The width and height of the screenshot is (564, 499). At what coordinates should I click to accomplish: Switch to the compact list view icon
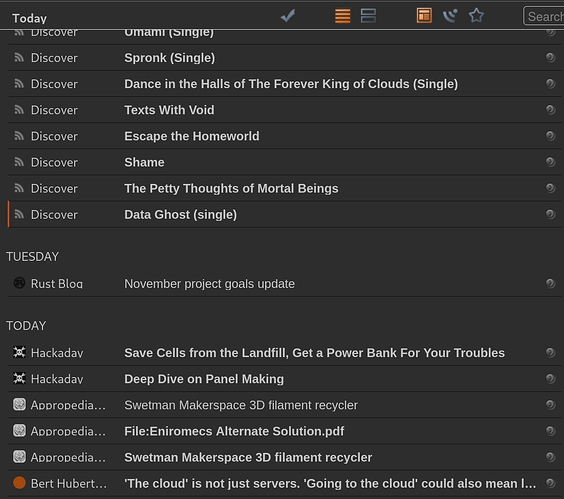(x=342, y=16)
